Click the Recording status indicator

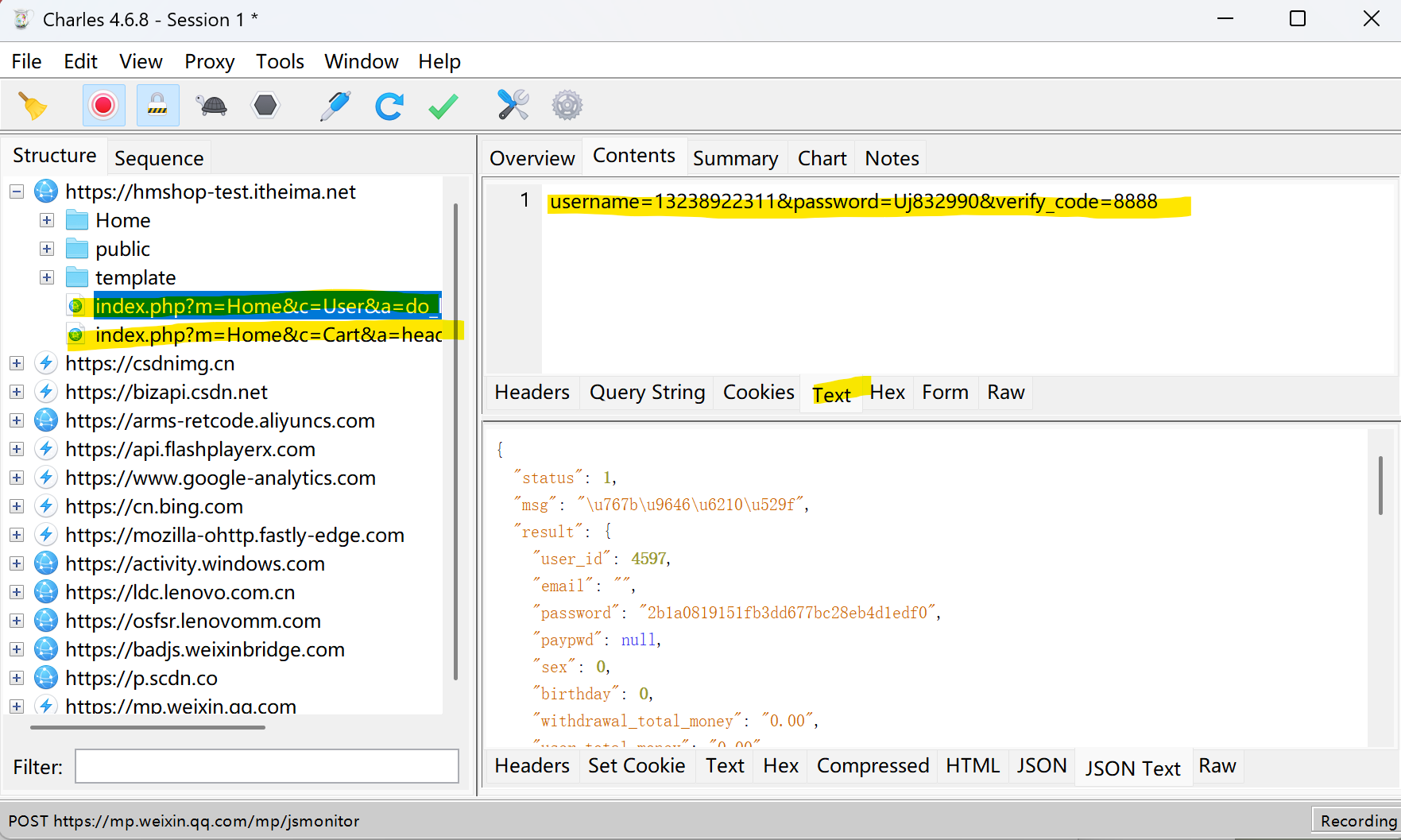pos(1358,821)
